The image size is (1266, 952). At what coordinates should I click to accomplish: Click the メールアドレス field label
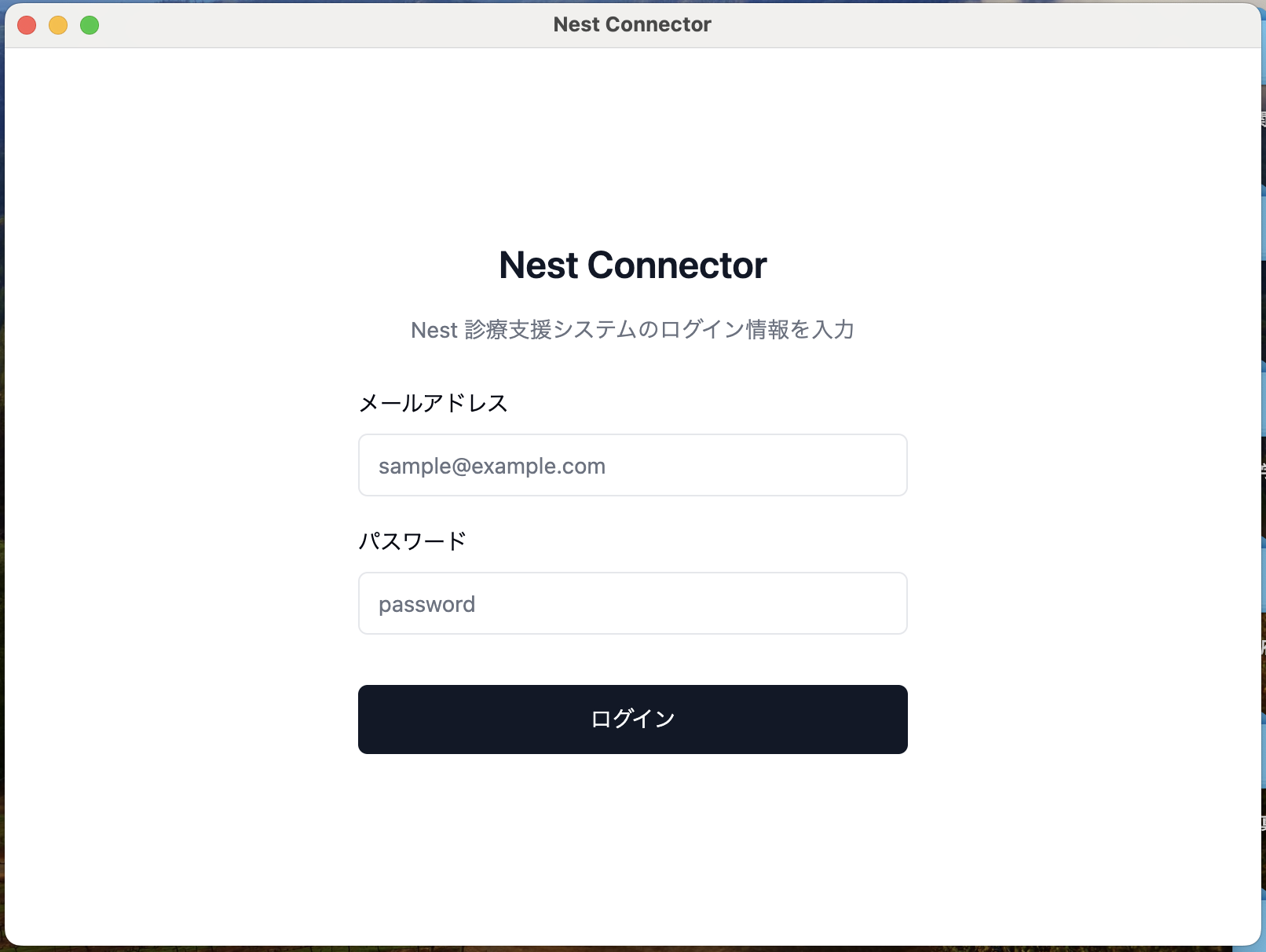coord(433,404)
